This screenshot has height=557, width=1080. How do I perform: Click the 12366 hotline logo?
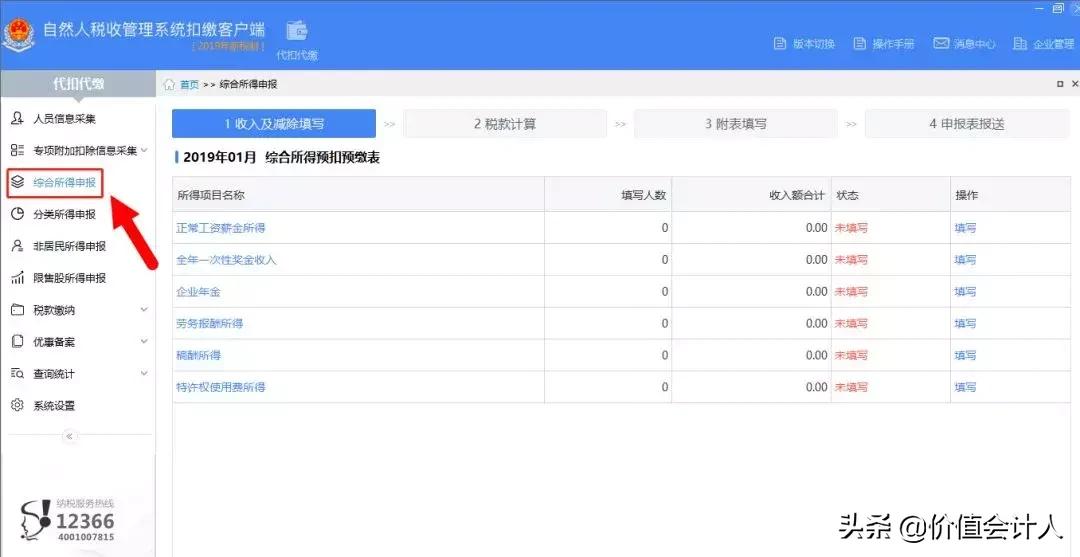pos(67,521)
